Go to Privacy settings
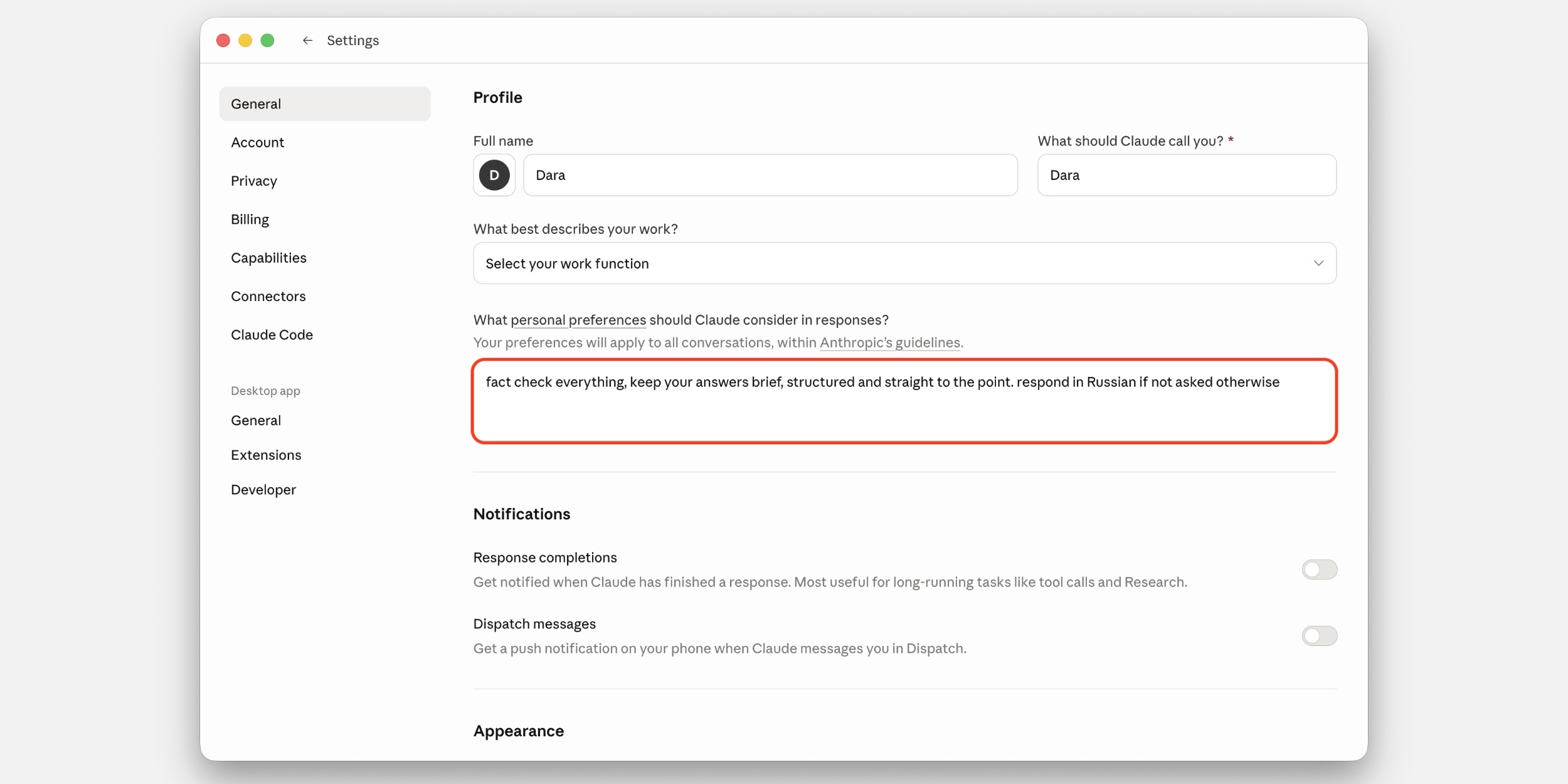The width and height of the screenshot is (1568, 784). (x=254, y=181)
